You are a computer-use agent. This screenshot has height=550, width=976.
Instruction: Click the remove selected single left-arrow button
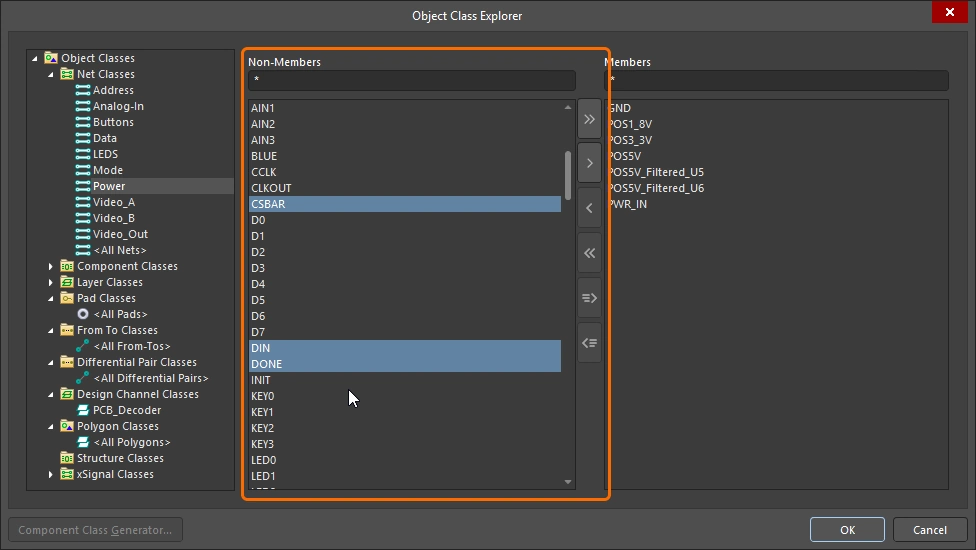click(589, 208)
